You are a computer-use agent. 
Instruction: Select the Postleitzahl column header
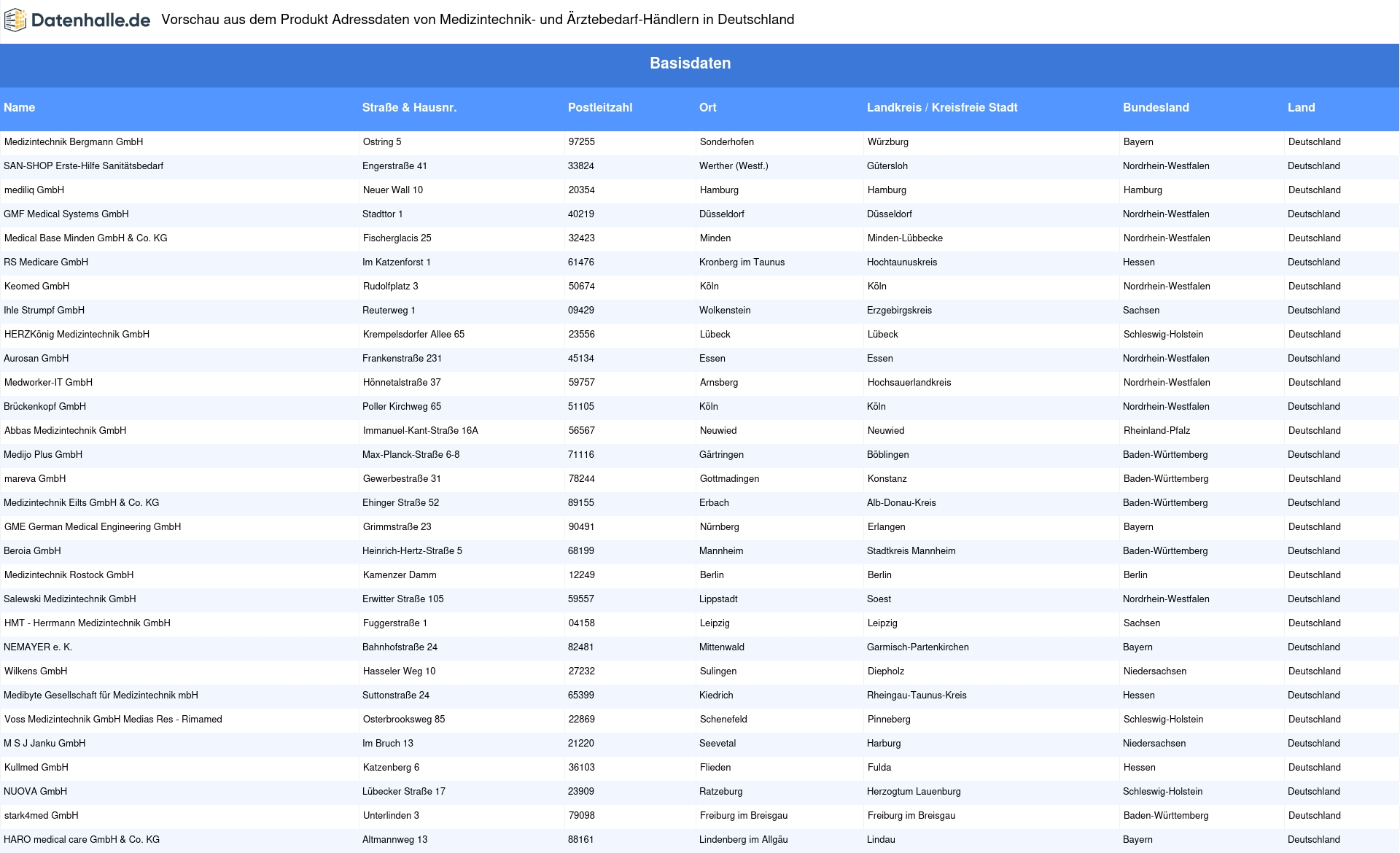pyautogui.click(x=600, y=108)
